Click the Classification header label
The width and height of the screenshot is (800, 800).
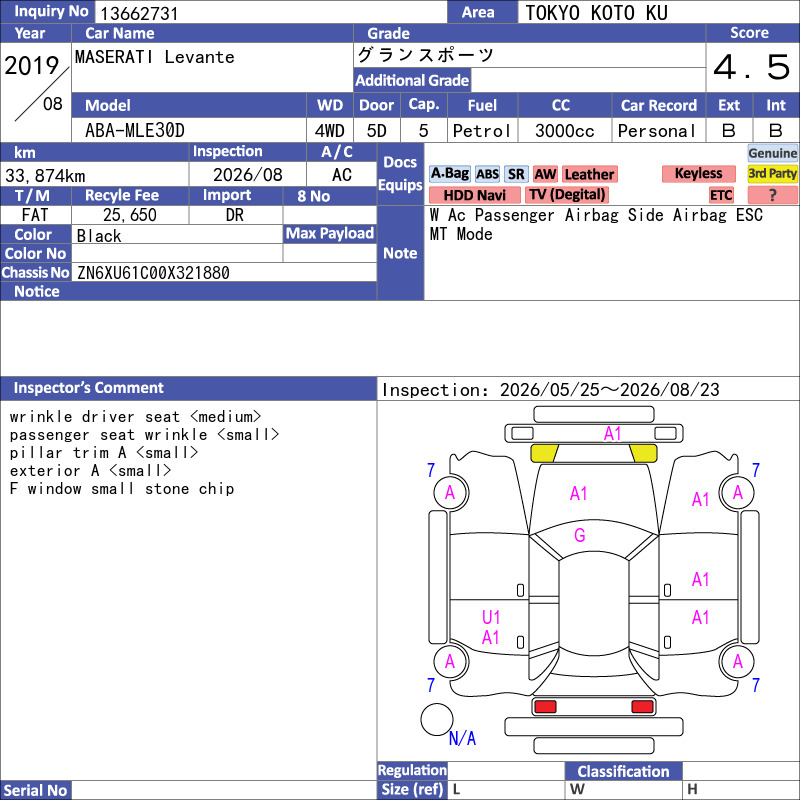click(x=623, y=771)
